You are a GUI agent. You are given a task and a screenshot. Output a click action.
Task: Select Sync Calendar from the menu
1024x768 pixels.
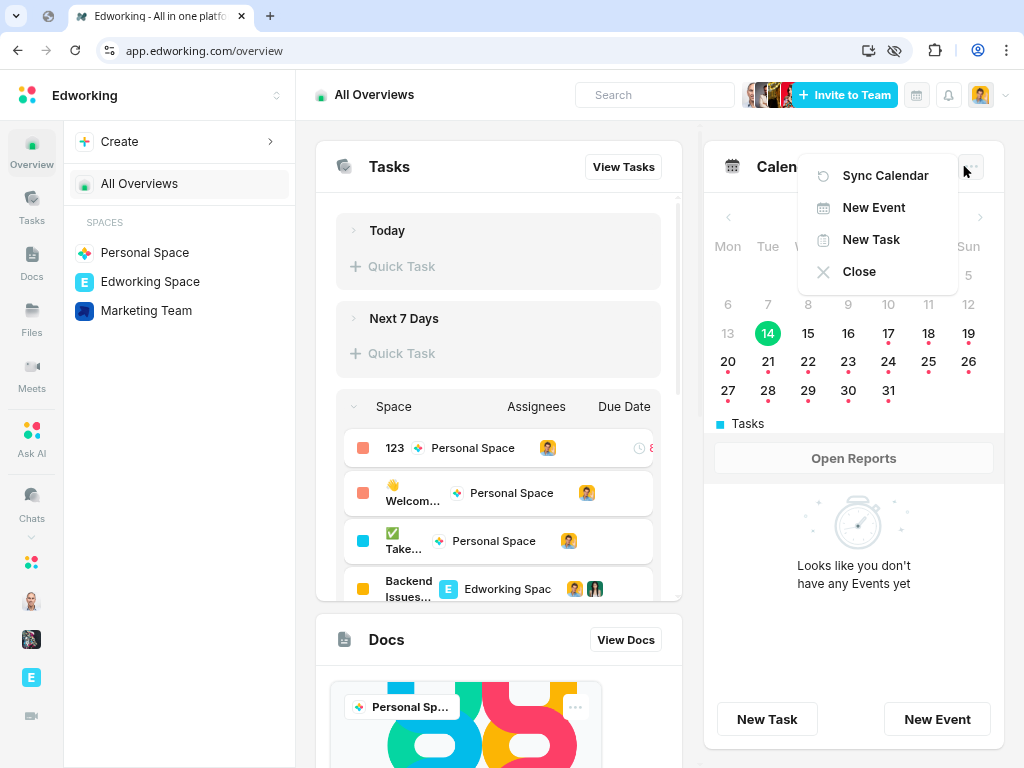pos(885,176)
